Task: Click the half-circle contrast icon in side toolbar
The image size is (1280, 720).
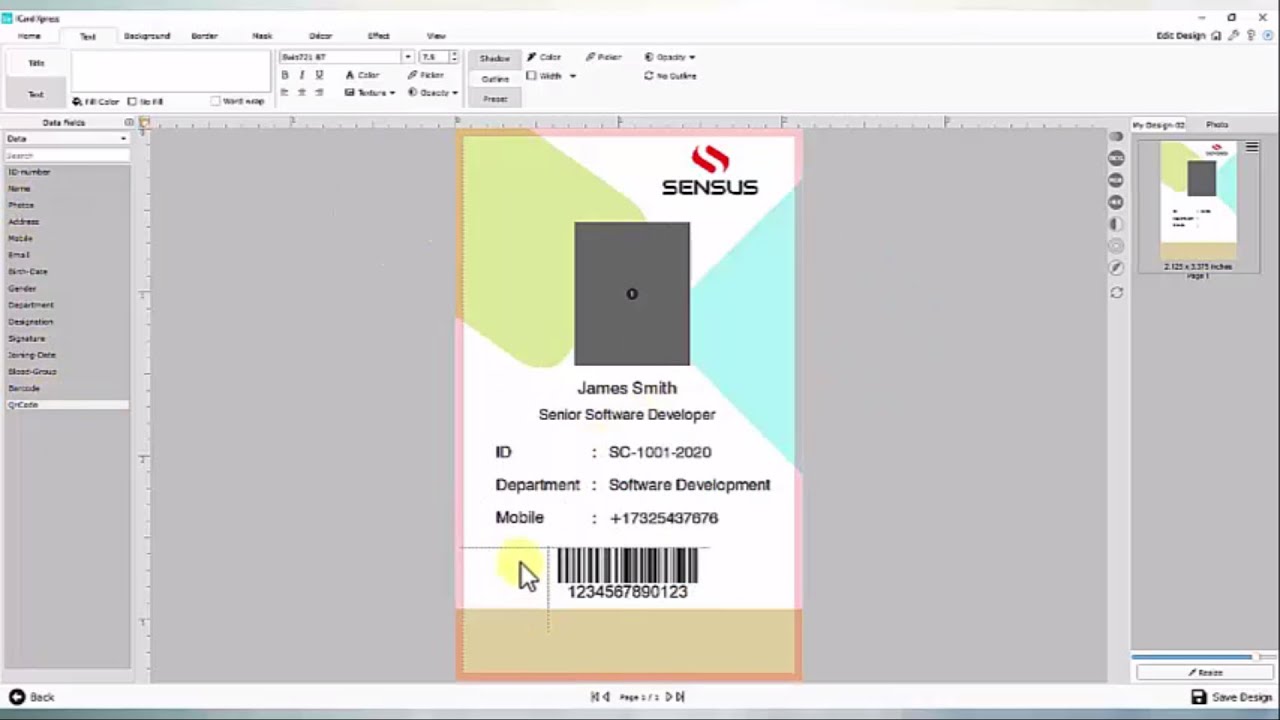Action: point(1117,224)
